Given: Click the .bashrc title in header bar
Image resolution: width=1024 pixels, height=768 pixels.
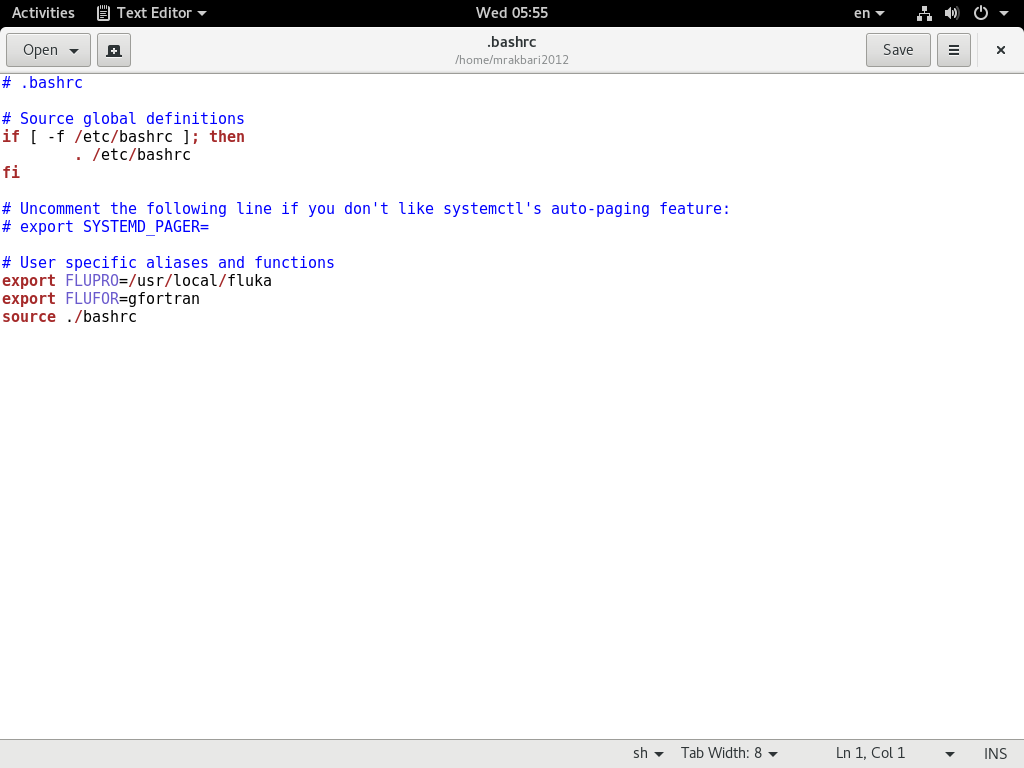Looking at the screenshot, I should click(x=511, y=42).
